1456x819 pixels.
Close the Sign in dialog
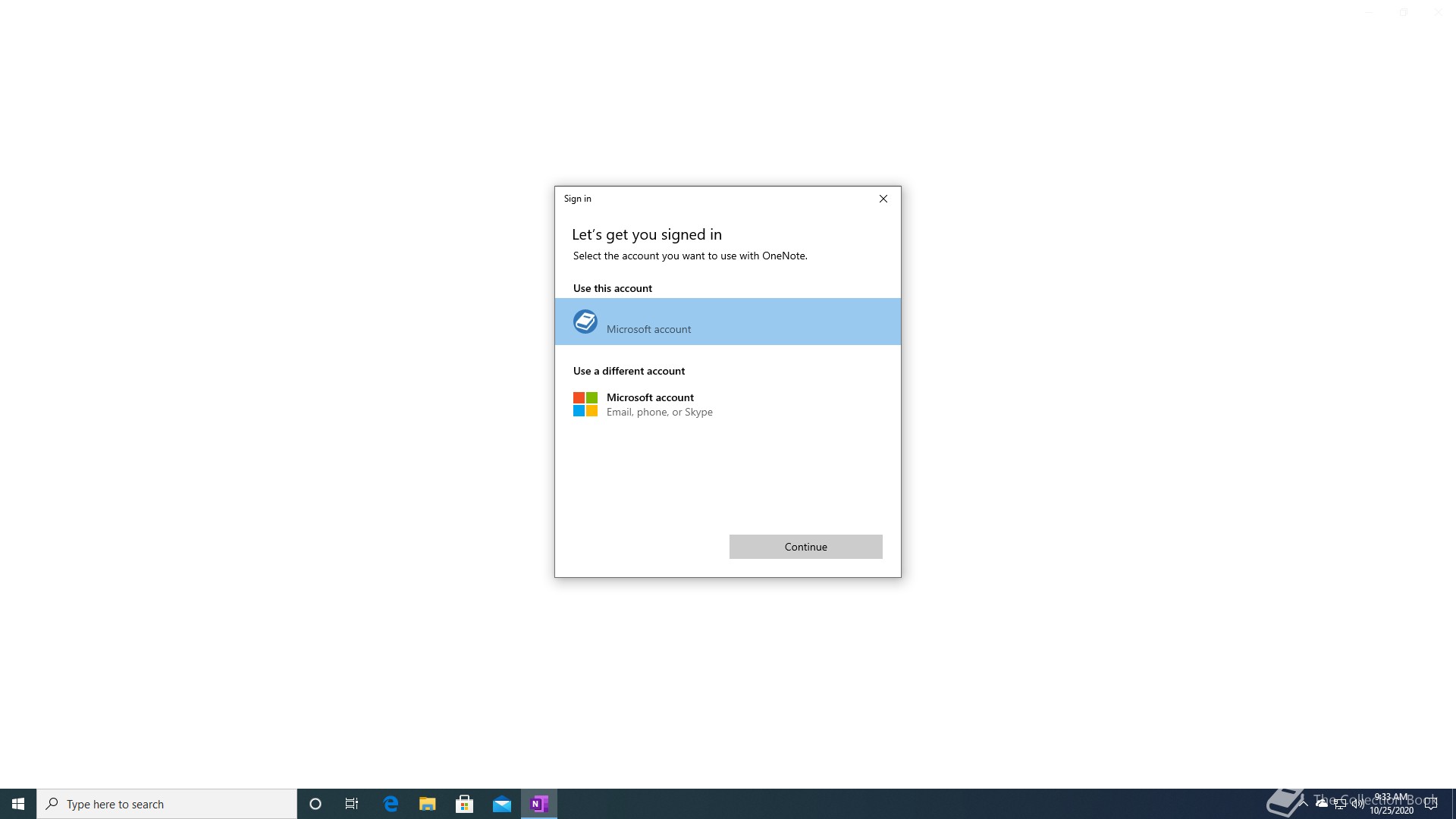[x=883, y=199]
